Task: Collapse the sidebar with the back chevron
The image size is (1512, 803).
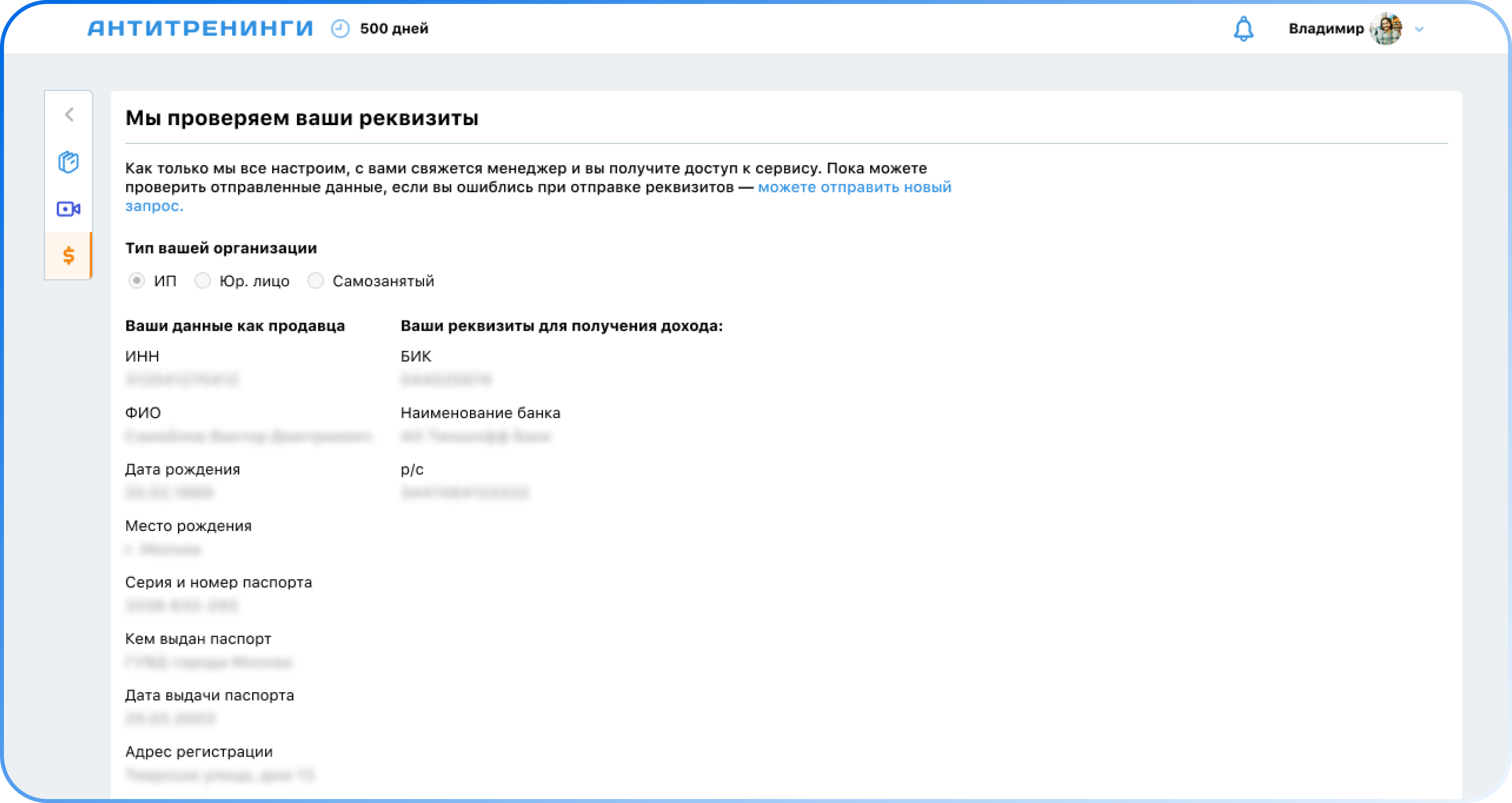Action: 69,114
